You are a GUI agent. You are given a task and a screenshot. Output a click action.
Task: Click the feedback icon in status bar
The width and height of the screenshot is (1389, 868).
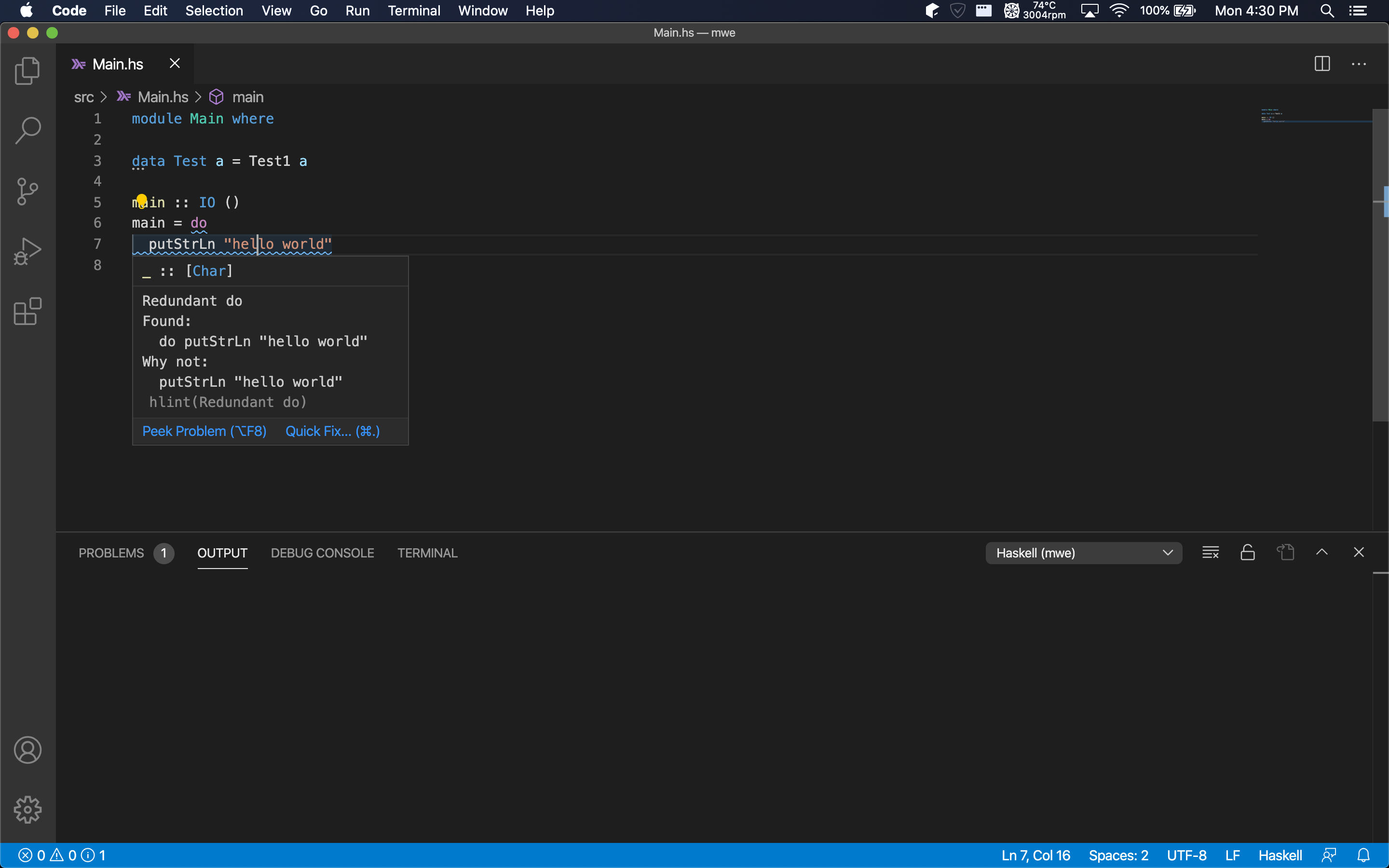1329,855
